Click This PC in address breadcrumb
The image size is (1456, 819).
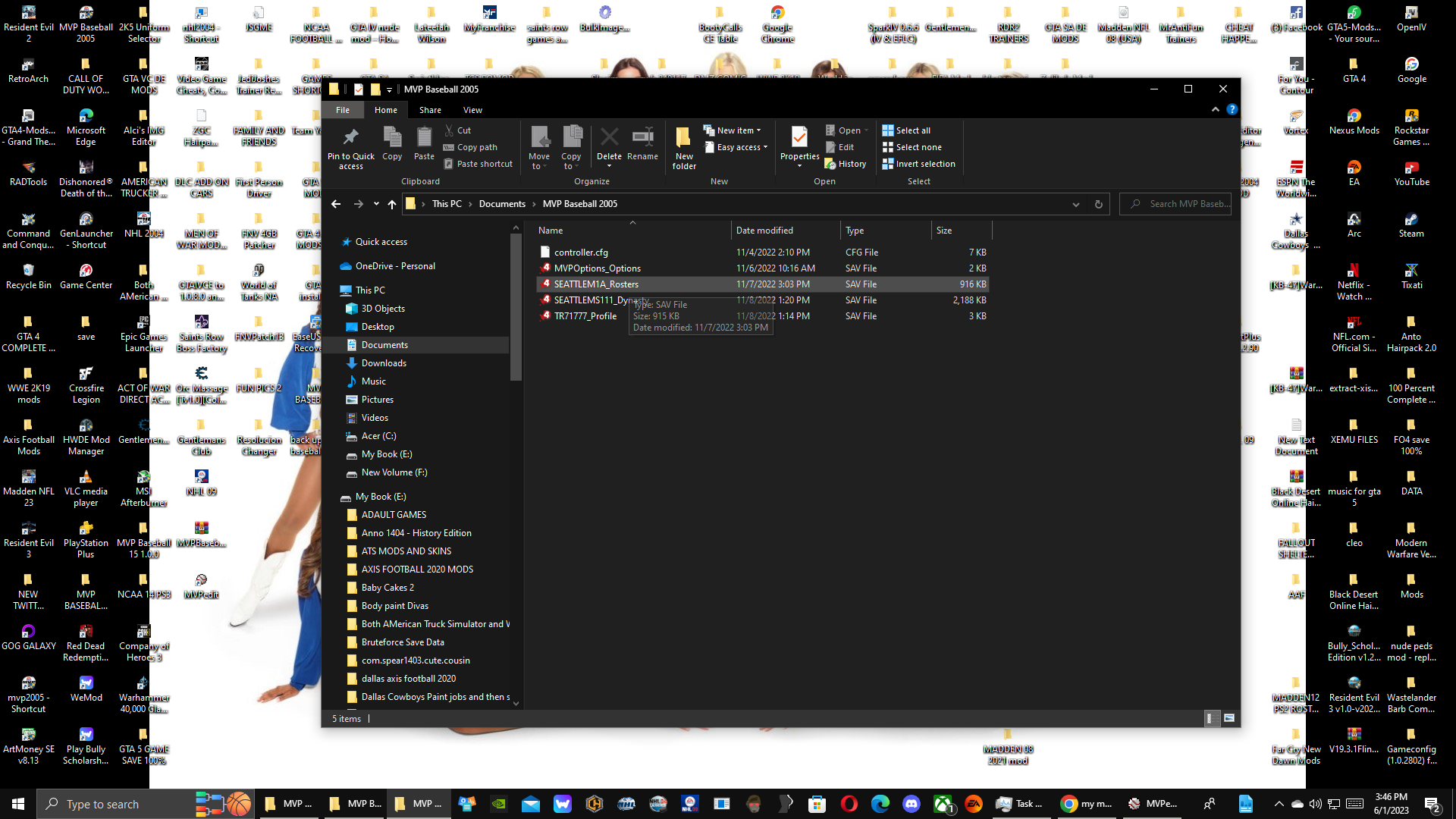(x=447, y=204)
